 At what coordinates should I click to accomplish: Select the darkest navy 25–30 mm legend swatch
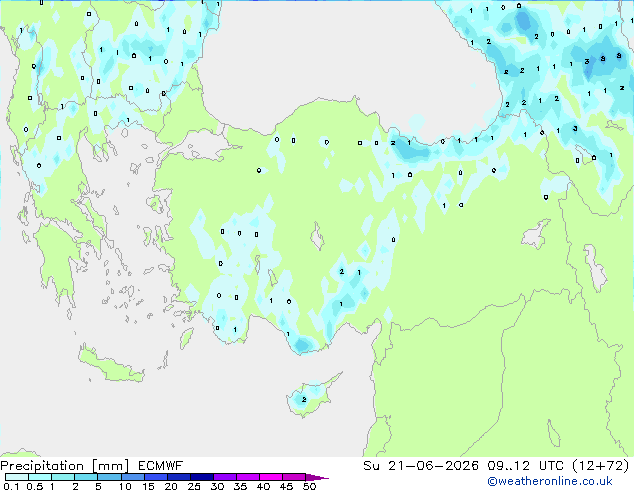click(x=202, y=477)
